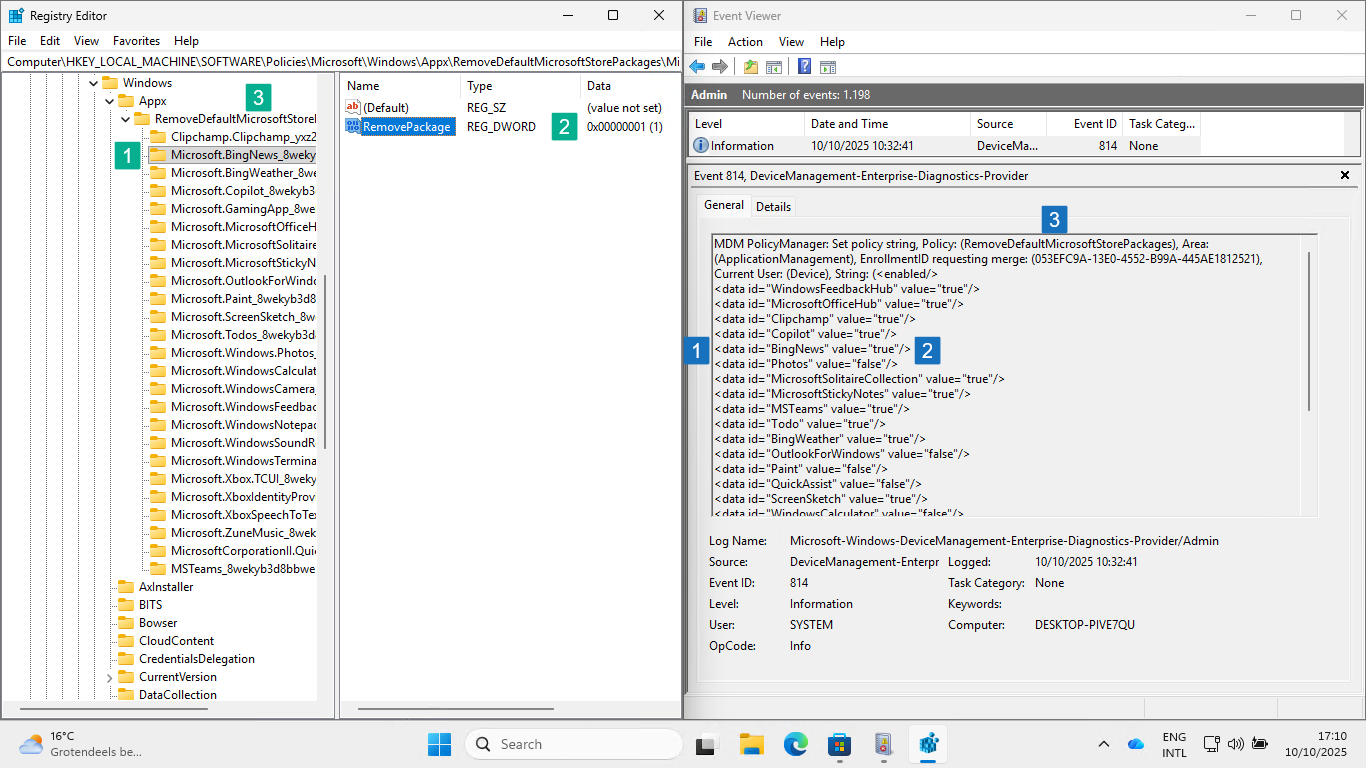Open the Favorites menu in Registry Editor
Image resolution: width=1366 pixels, height=768 pixels.
click(136, 41)
